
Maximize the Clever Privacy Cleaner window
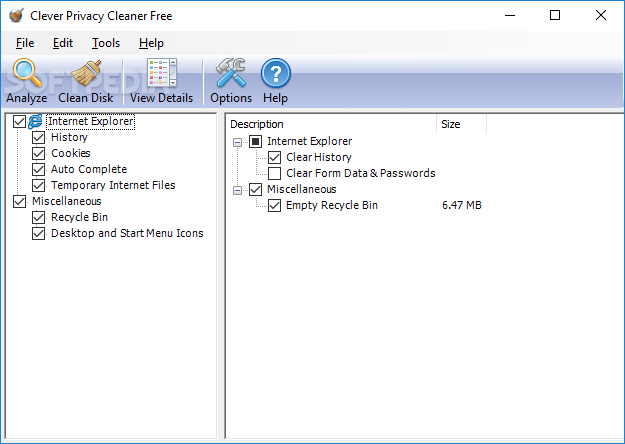(x=555, y=16)
